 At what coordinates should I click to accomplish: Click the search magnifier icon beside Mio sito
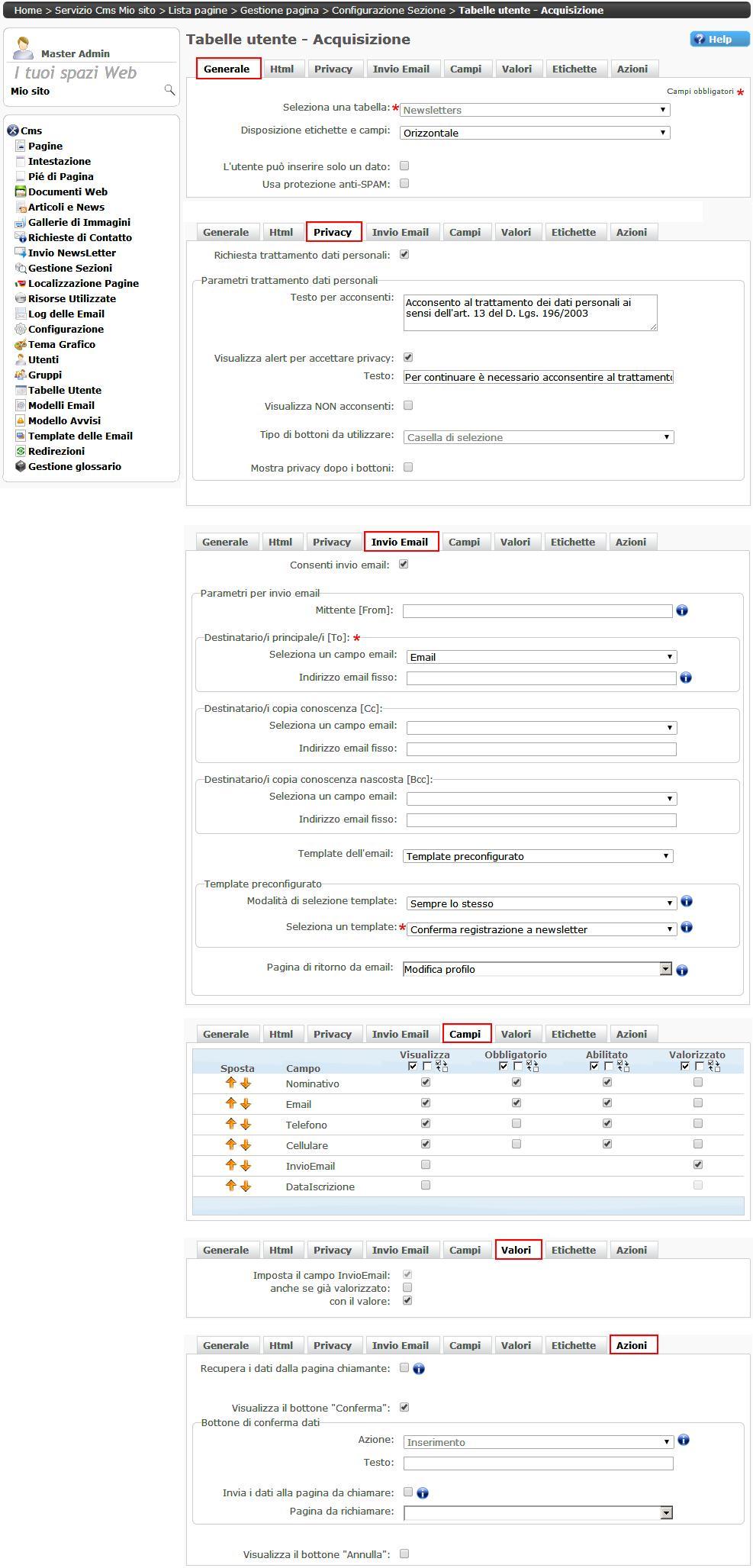(169, 90)
